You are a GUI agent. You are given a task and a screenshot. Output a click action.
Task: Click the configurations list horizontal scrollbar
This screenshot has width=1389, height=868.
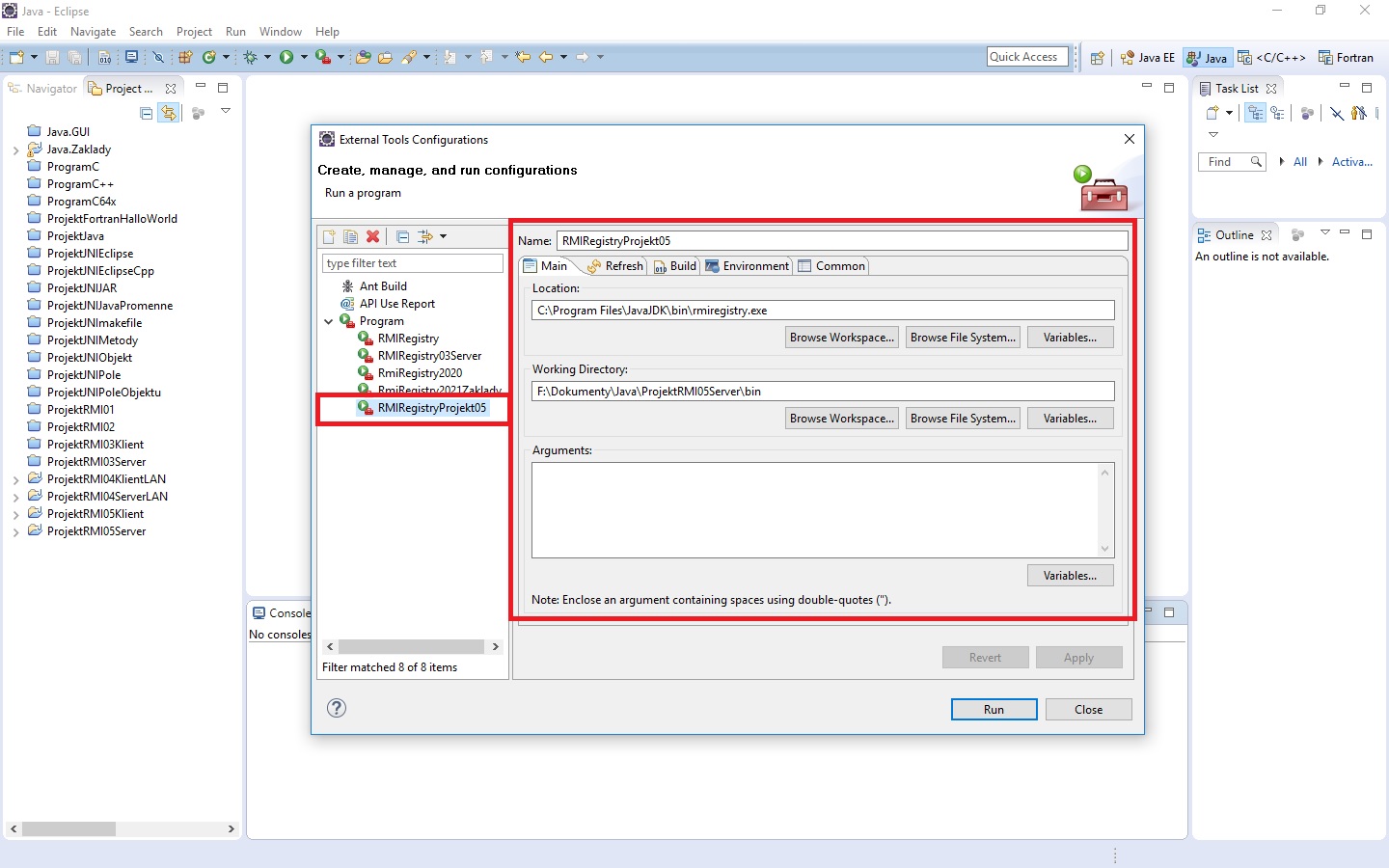[x=412, y=647]
